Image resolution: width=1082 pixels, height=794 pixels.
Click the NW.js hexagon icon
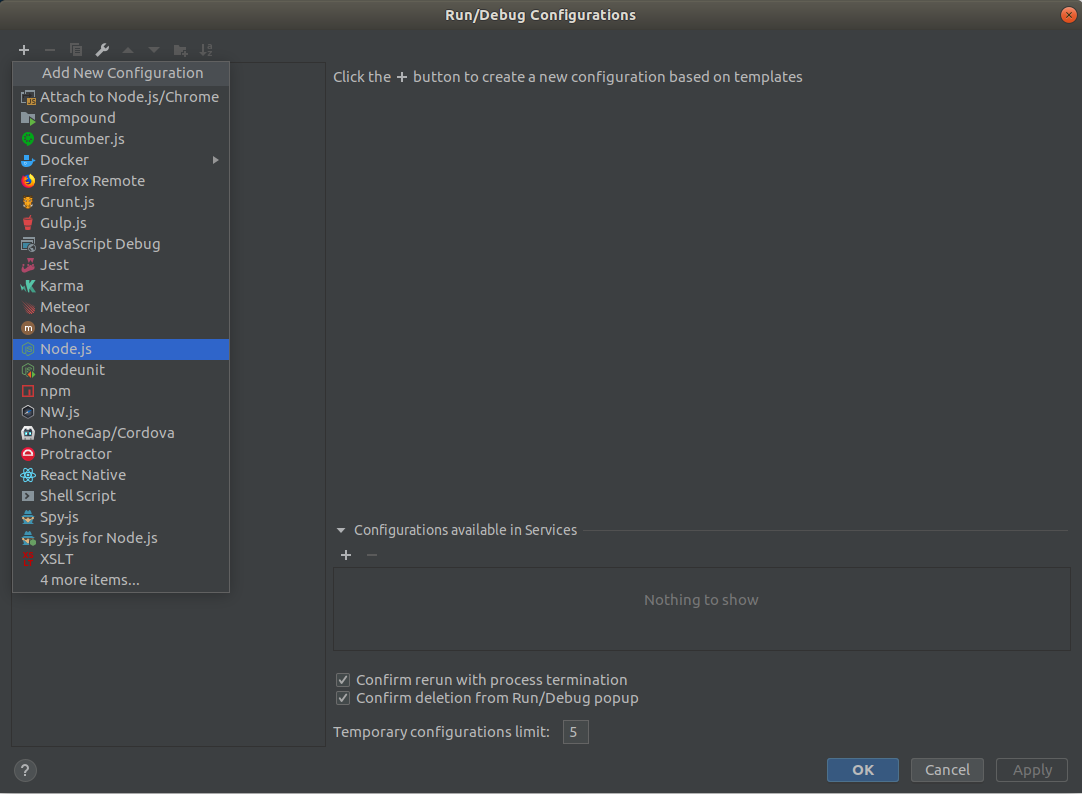click(x=28, y=412)
